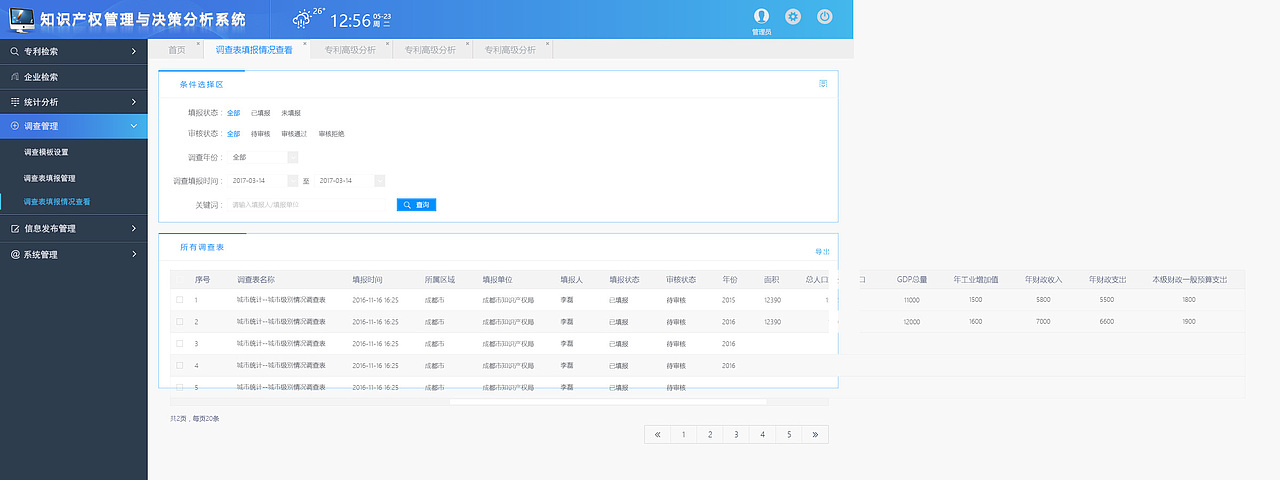Image resolution: width=1280 pixels, height=480 pixels.
Task: Collapse the 调查管理 sidebar chevron
Action: [x=134, y=126]
